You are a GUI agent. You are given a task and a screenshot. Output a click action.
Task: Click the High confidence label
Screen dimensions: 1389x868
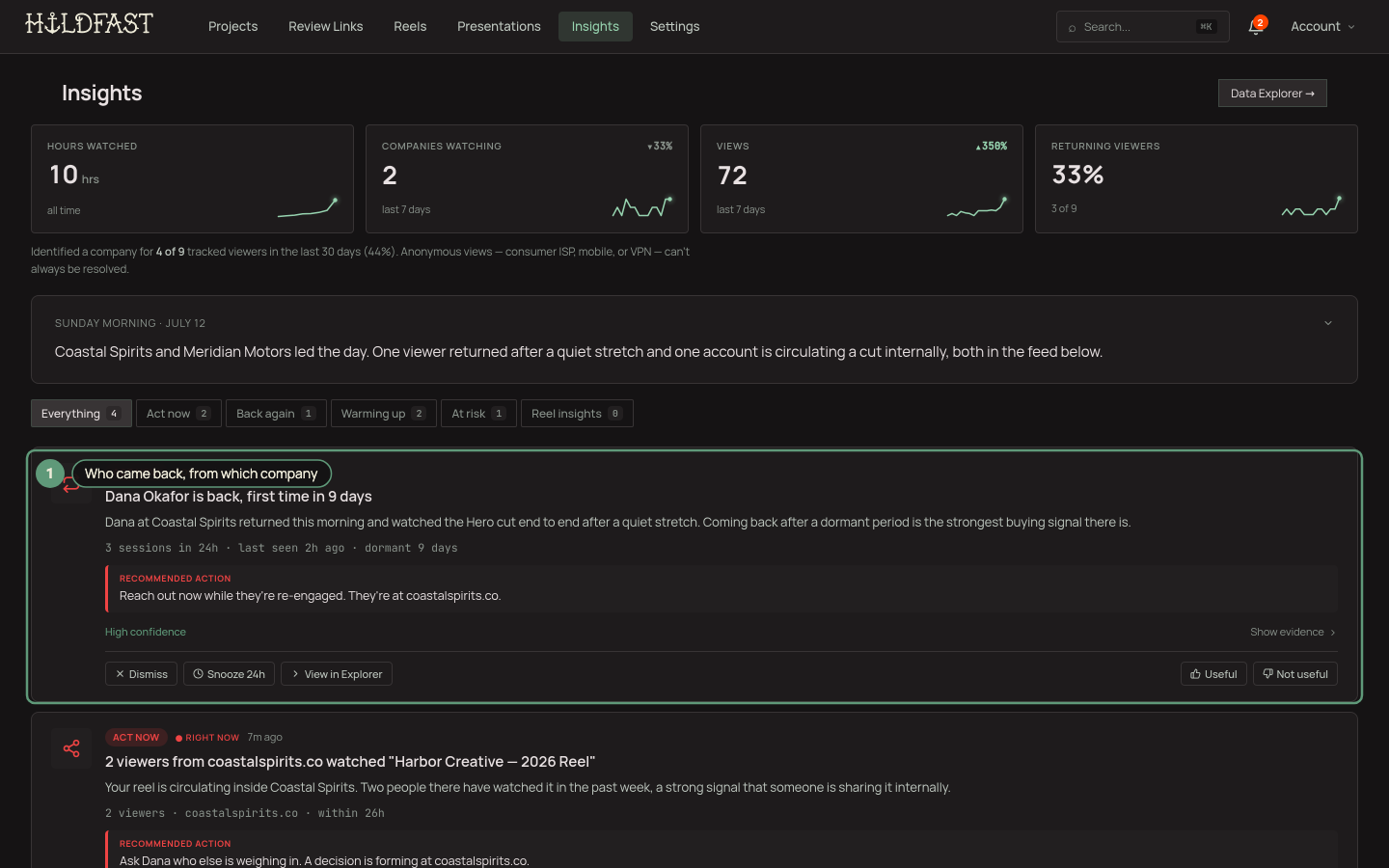click(x=146, y=633)
